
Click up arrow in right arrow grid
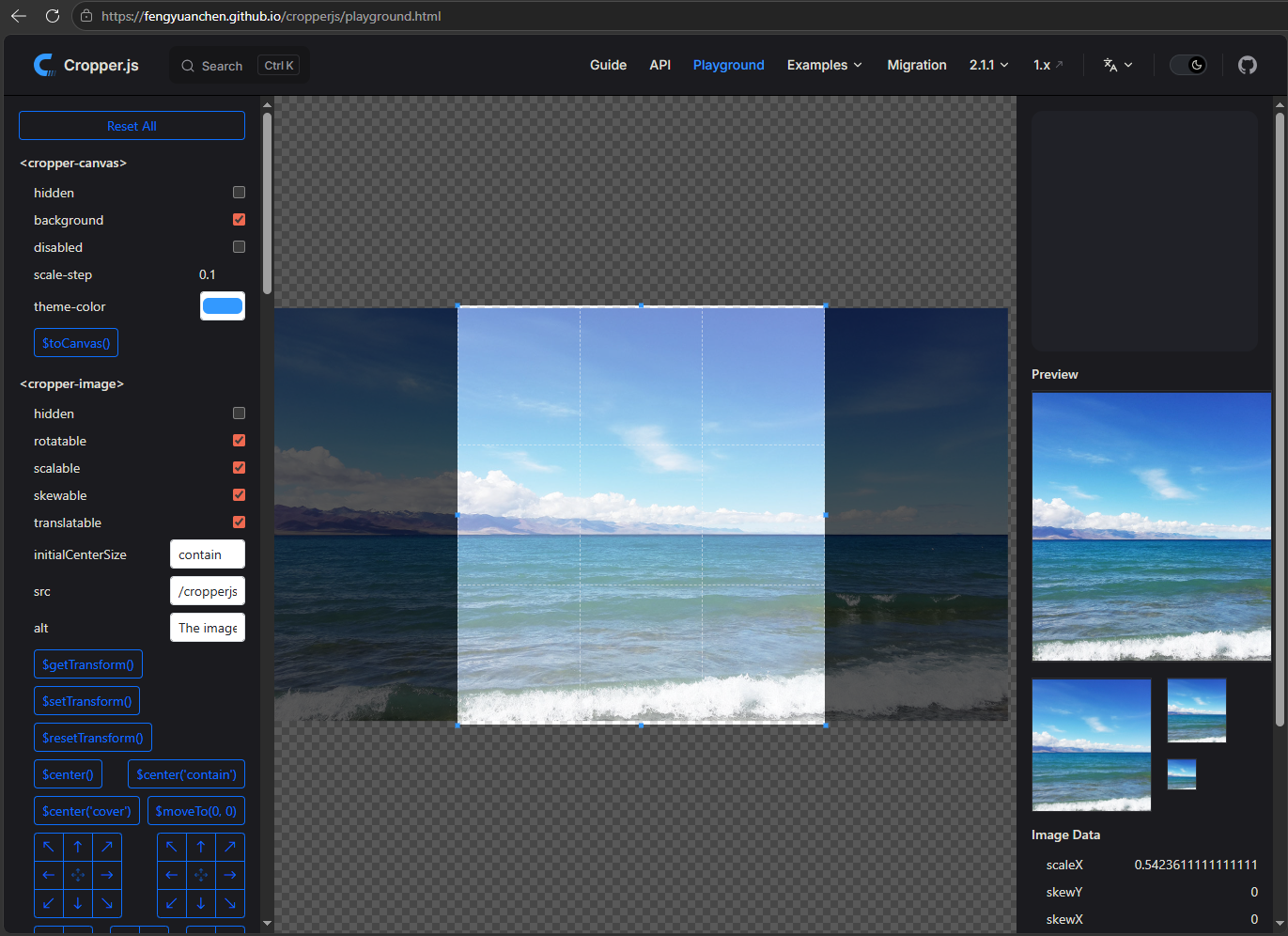201,847
